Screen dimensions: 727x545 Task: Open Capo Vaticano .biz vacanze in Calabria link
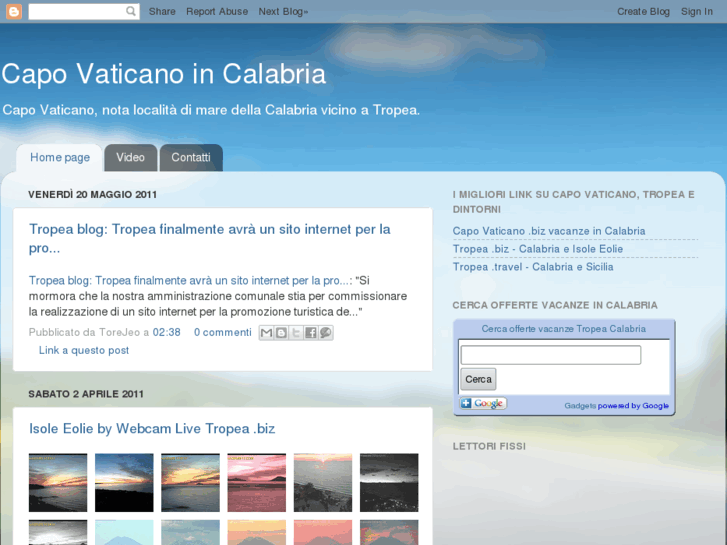(x=549, y=231)
